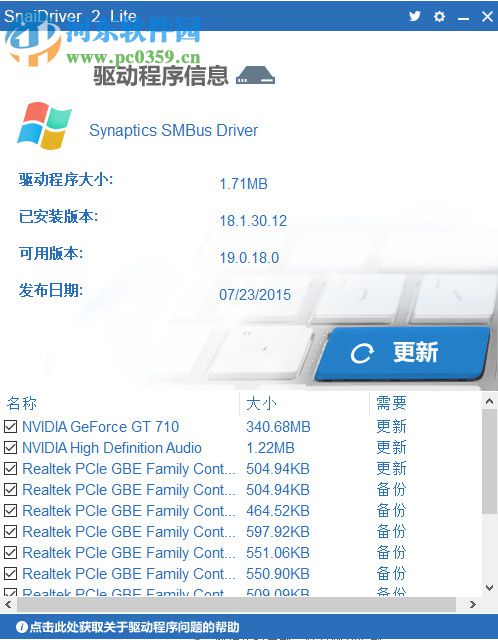Select the NVIDIA GeForce GT 710 driver name

click(x=100, y=427)
